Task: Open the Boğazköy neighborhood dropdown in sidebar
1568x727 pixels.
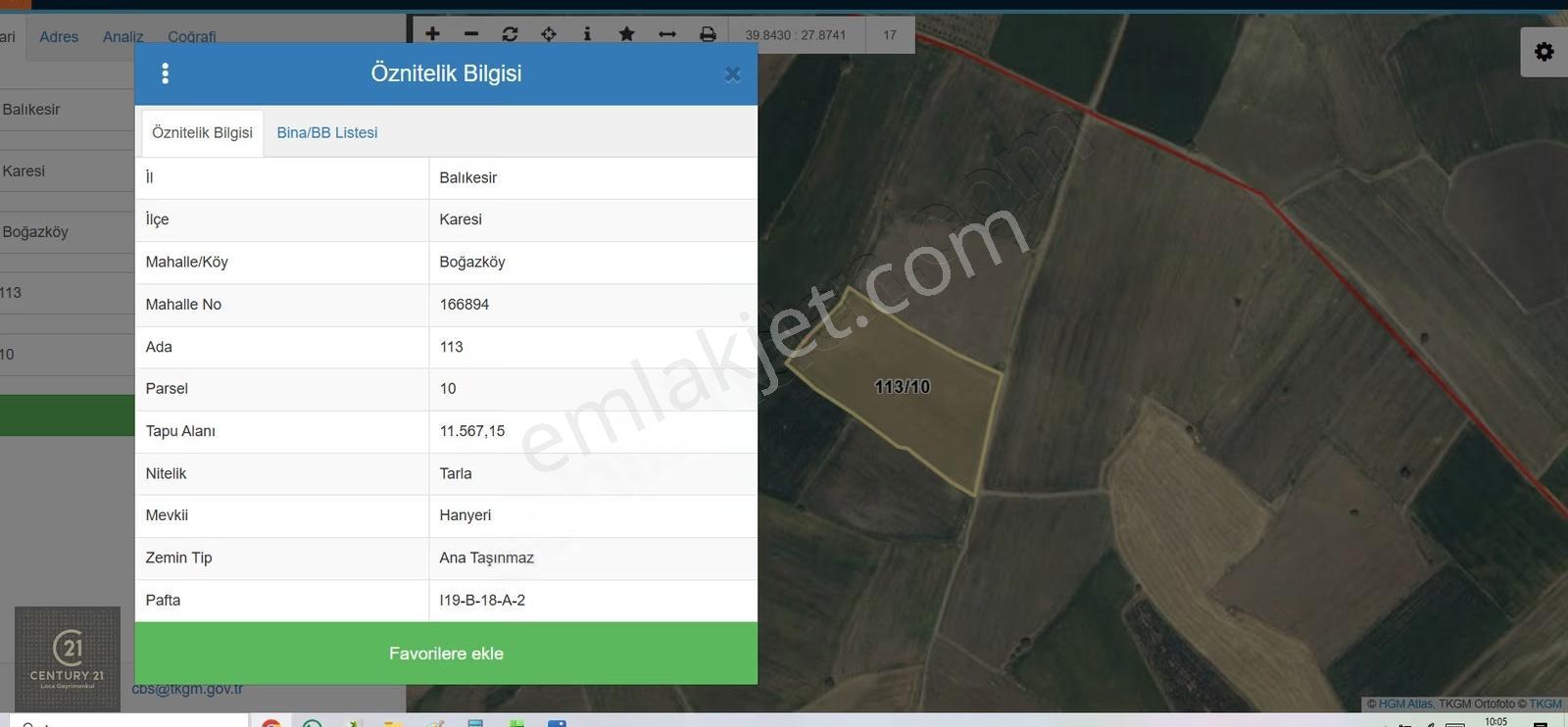Action: tap(67, 232)
